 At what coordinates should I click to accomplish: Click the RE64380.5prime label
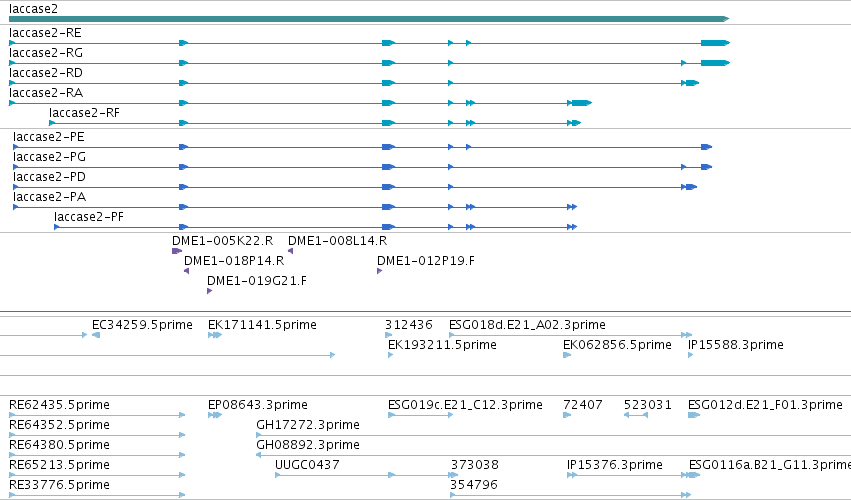[x=59, y=445]
